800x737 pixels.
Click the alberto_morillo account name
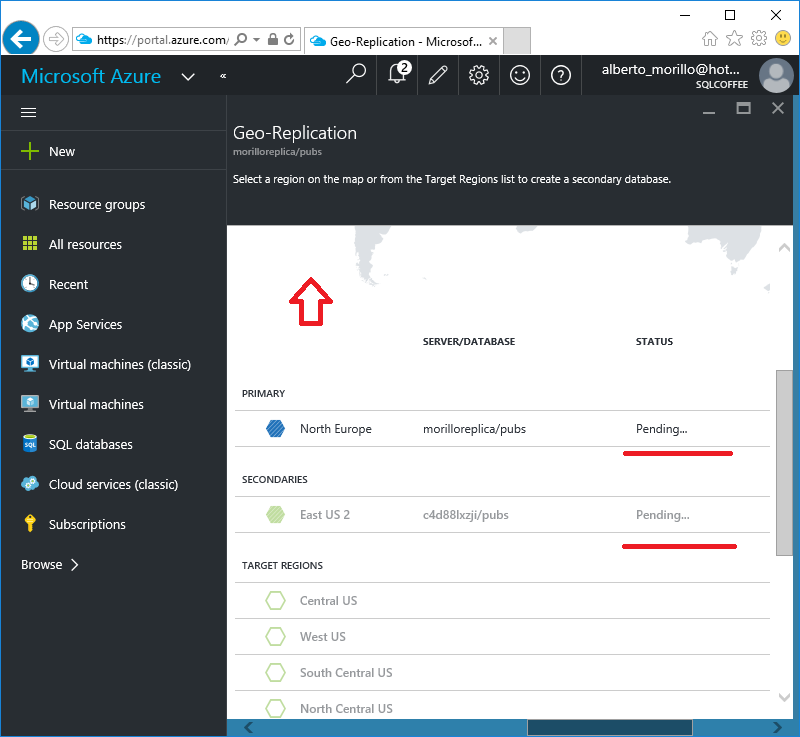tap(670, 69)
